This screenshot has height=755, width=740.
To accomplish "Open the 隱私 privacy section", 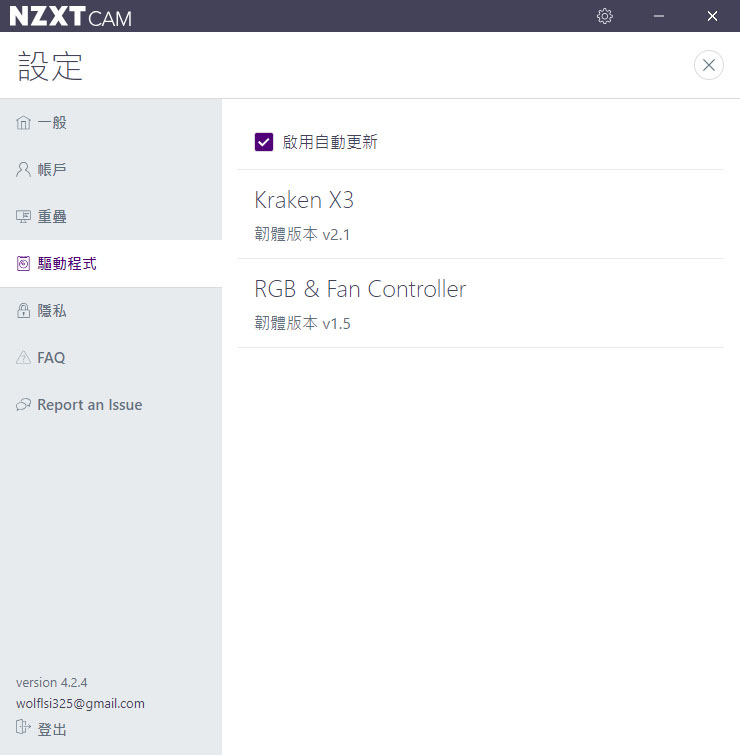I will (x=111, y=311).
